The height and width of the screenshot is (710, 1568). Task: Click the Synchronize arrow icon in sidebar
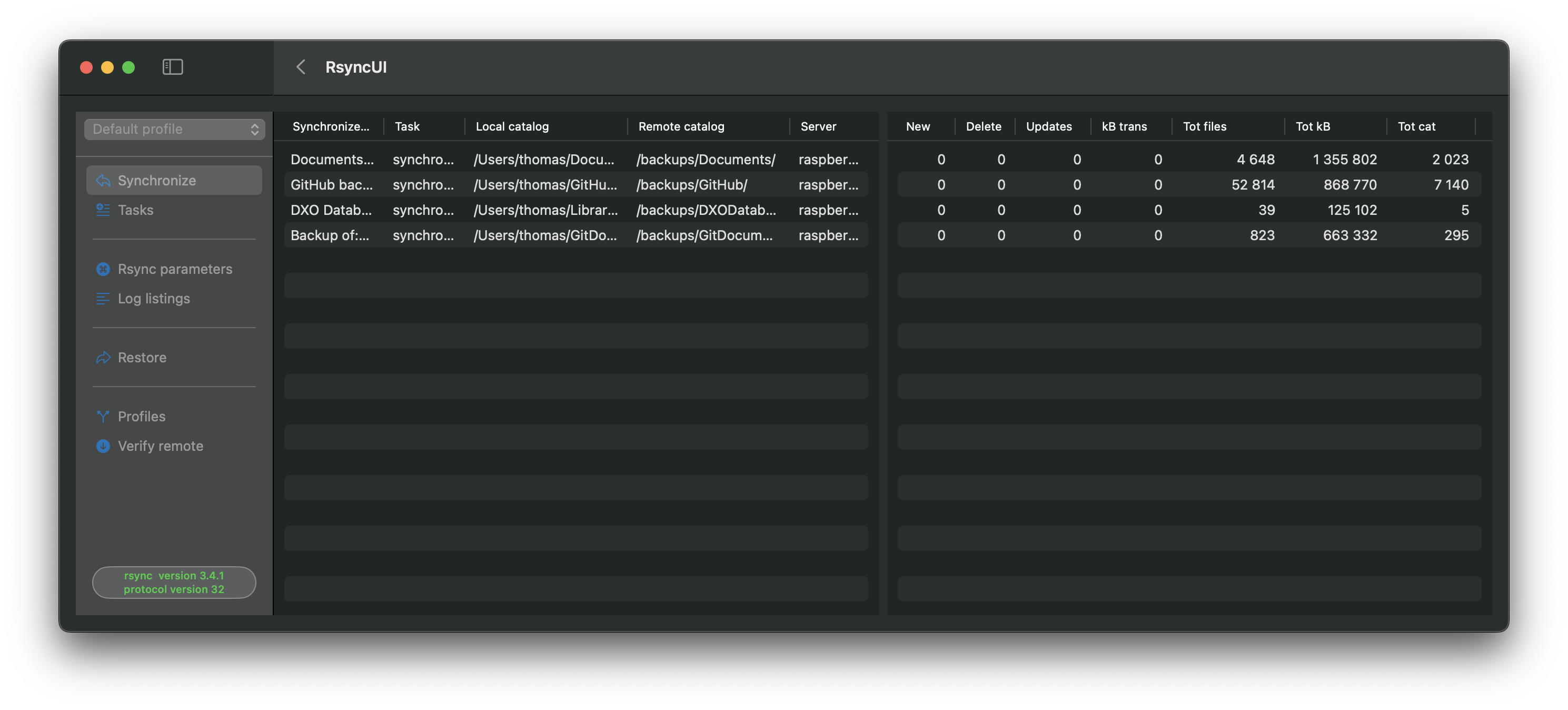tap(103, 180)
